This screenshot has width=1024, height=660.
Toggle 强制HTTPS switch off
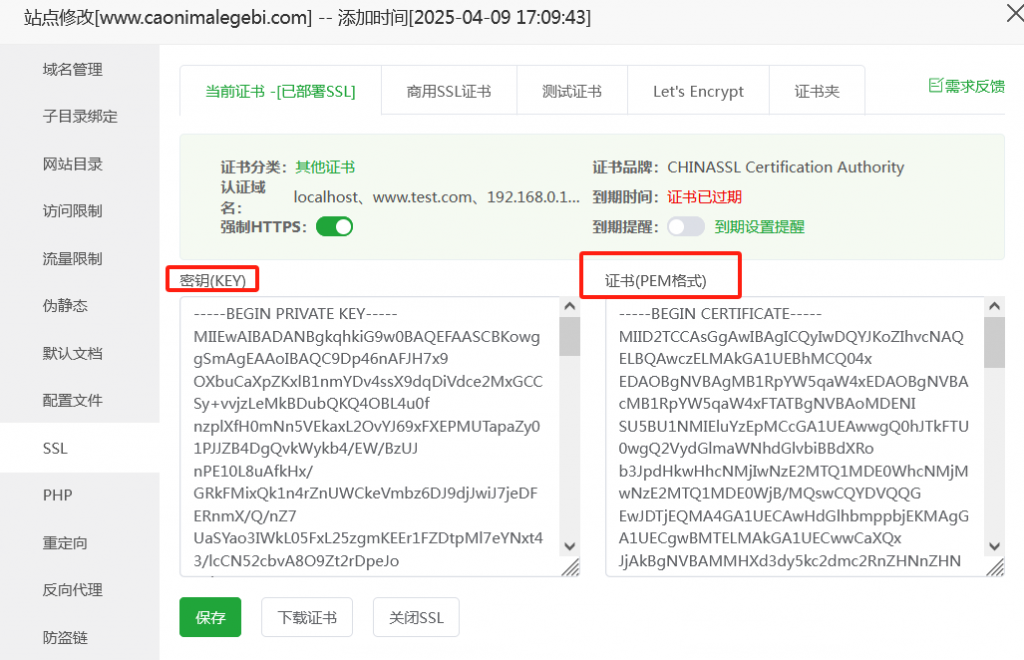point(334,227)
